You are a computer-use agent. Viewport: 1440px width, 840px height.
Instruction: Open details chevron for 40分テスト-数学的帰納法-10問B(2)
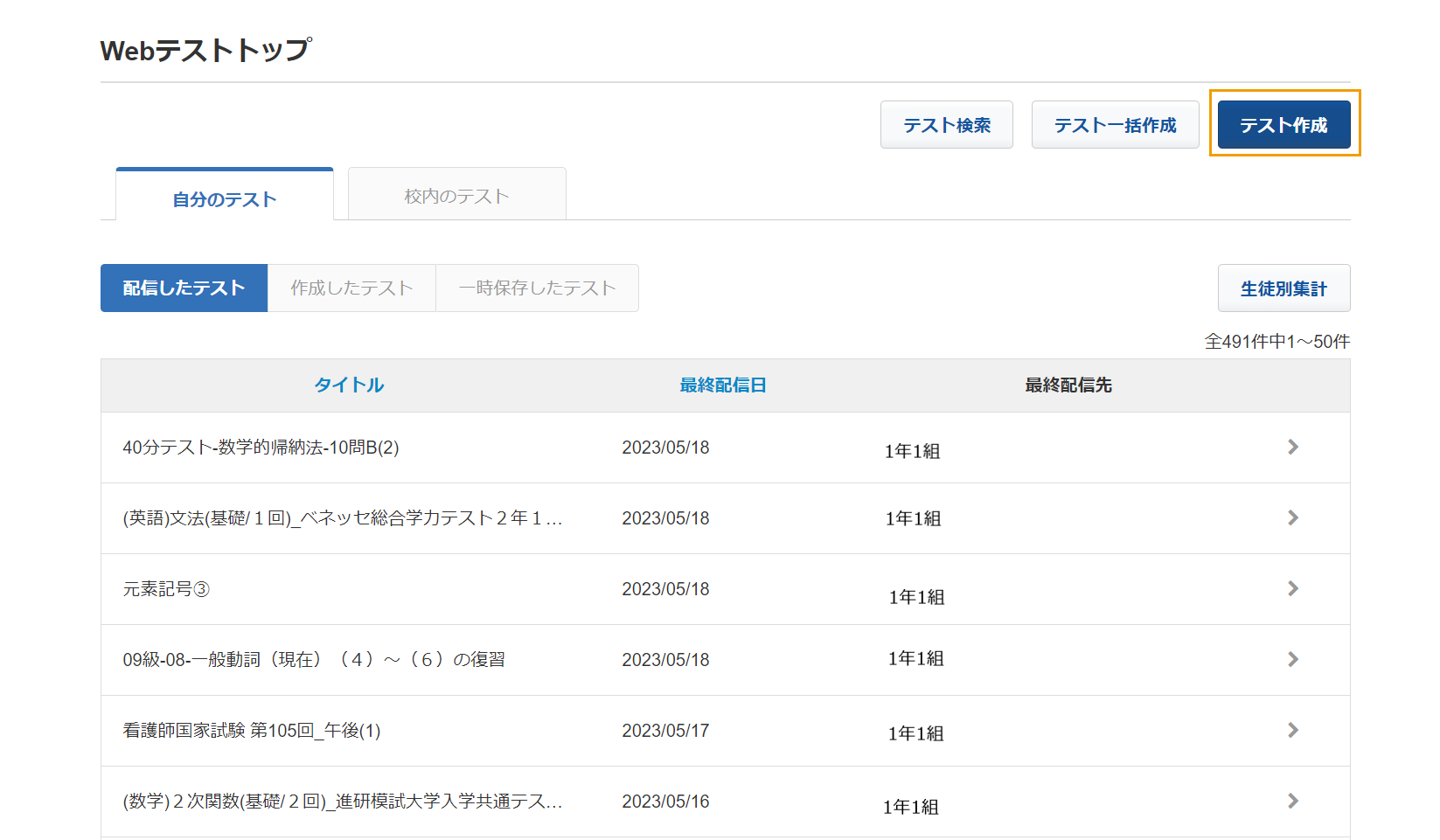[1294, 447]
